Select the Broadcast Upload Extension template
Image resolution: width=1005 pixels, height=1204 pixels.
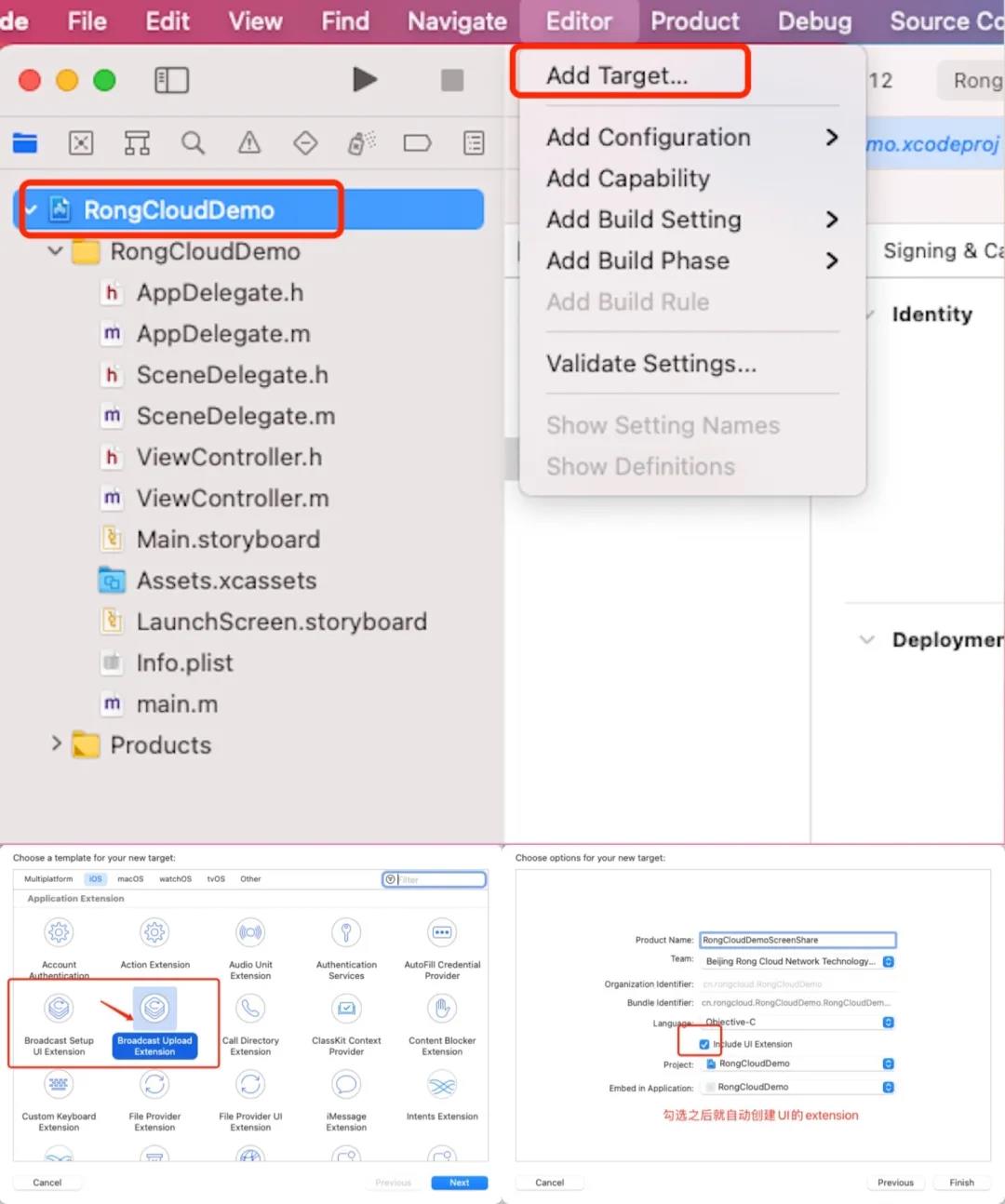pos(154,1023)
